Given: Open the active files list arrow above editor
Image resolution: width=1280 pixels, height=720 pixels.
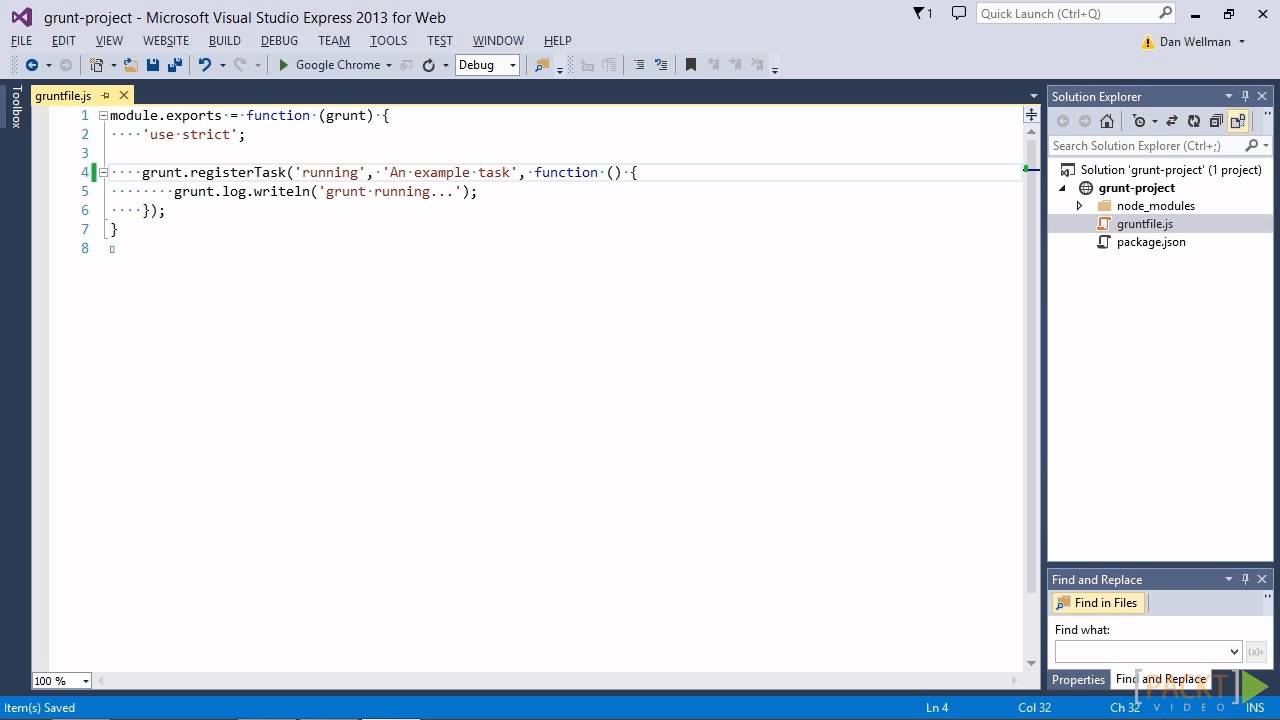Looking at the screenshot, I should 1033,96.
